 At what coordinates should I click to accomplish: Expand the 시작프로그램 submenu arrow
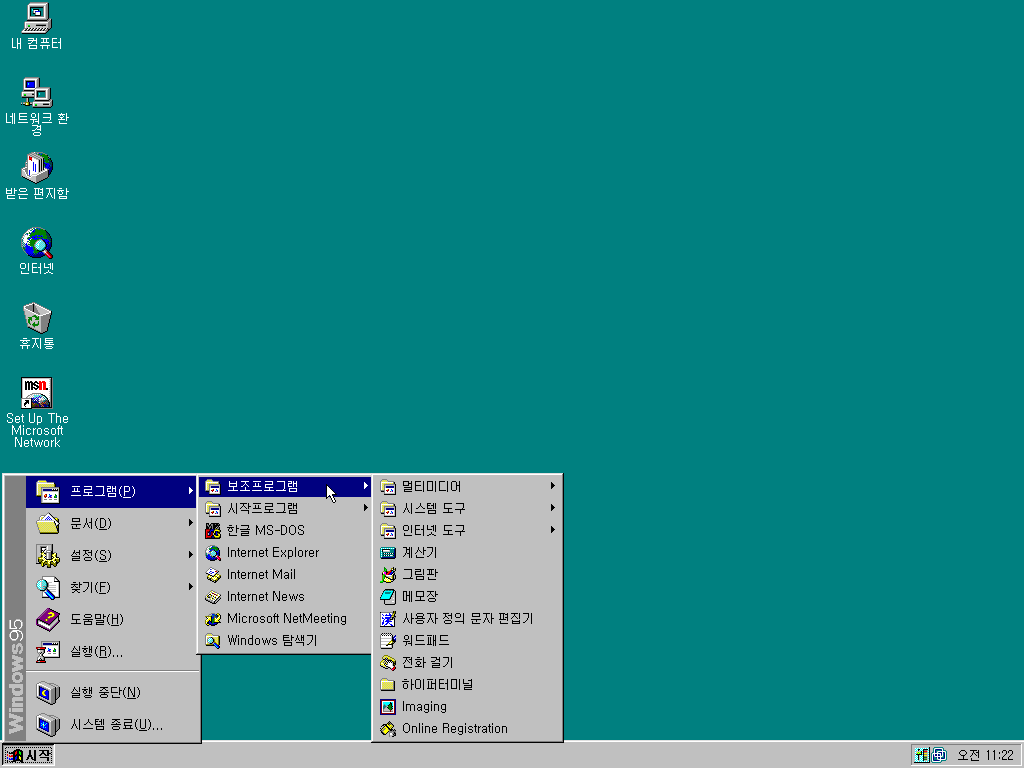tap(365, 507)
